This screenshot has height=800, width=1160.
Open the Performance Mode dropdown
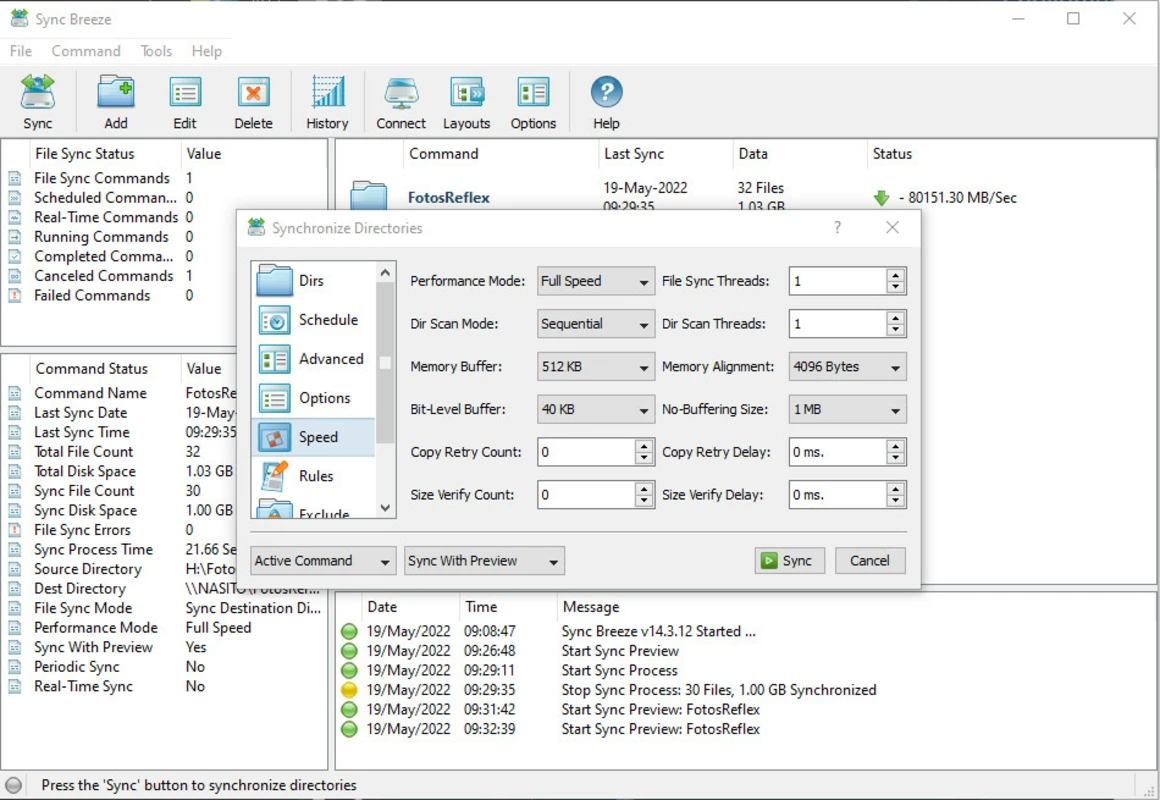click(596, 281)
